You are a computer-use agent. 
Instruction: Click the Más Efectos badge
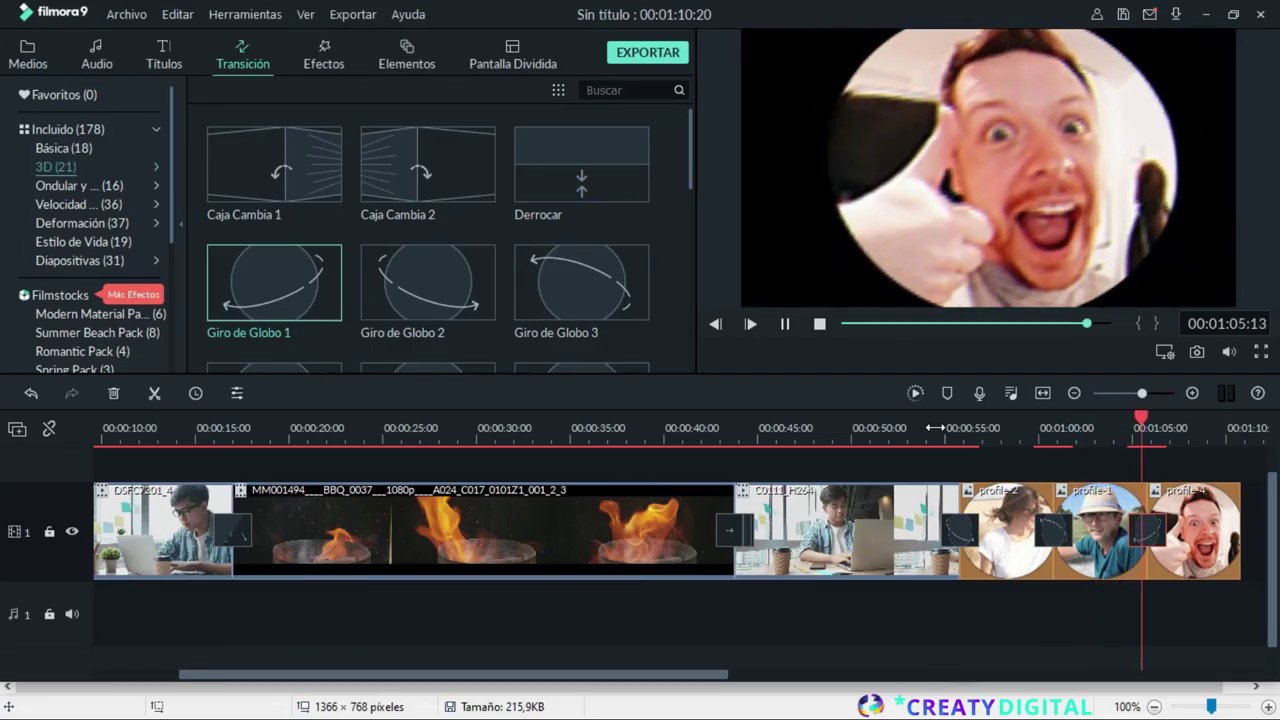[x=133, y=295]
